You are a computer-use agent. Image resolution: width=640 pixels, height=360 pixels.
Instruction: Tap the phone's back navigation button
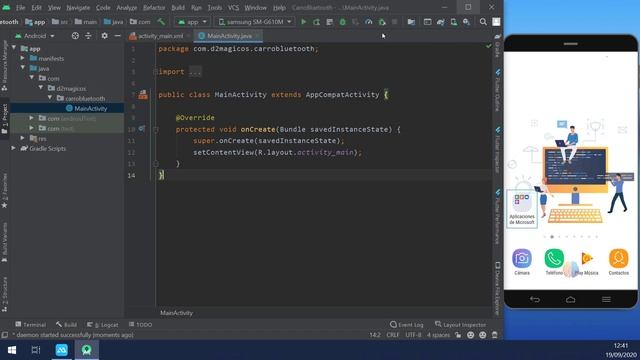pyautogui.click(x=535, y=300)
